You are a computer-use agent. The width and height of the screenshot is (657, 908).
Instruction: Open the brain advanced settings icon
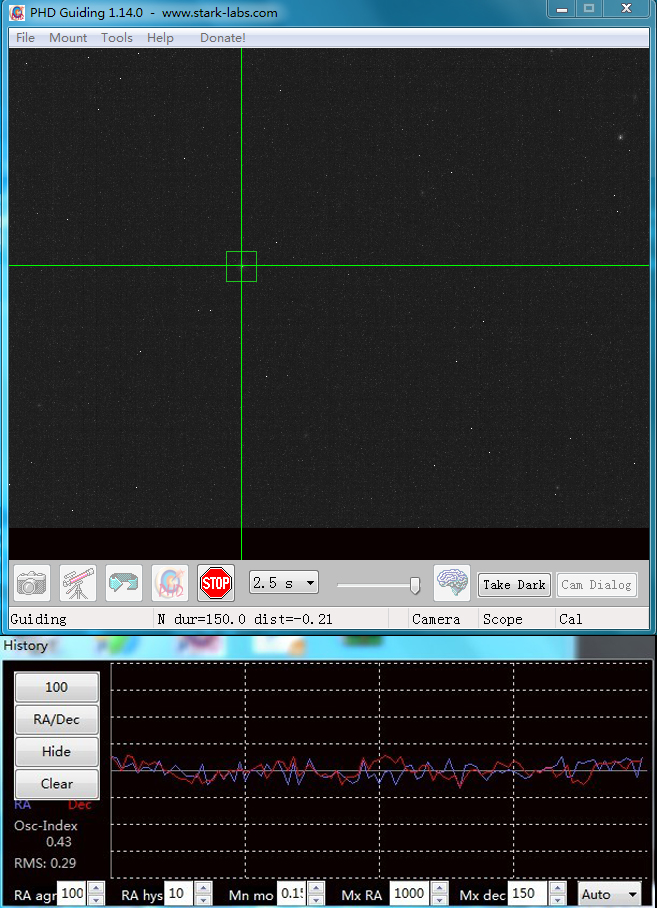(x=452, y=583)
